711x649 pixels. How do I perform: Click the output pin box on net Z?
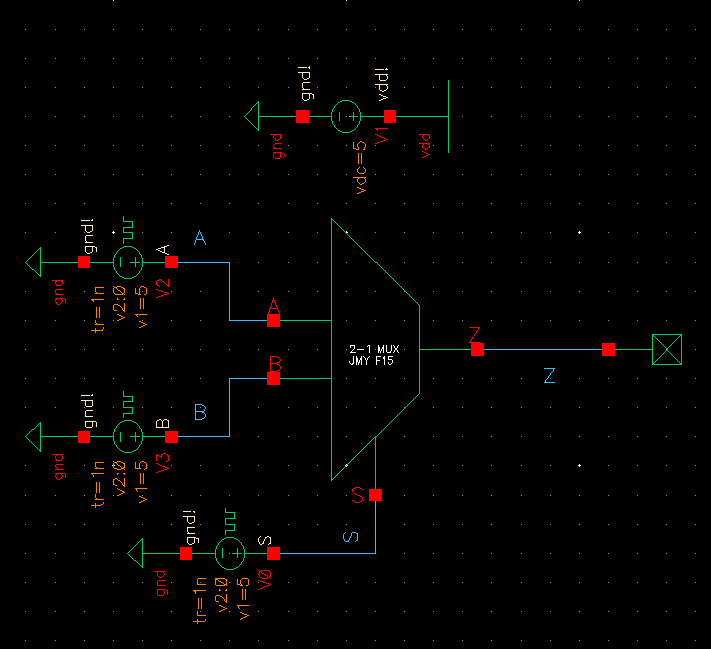666,349
